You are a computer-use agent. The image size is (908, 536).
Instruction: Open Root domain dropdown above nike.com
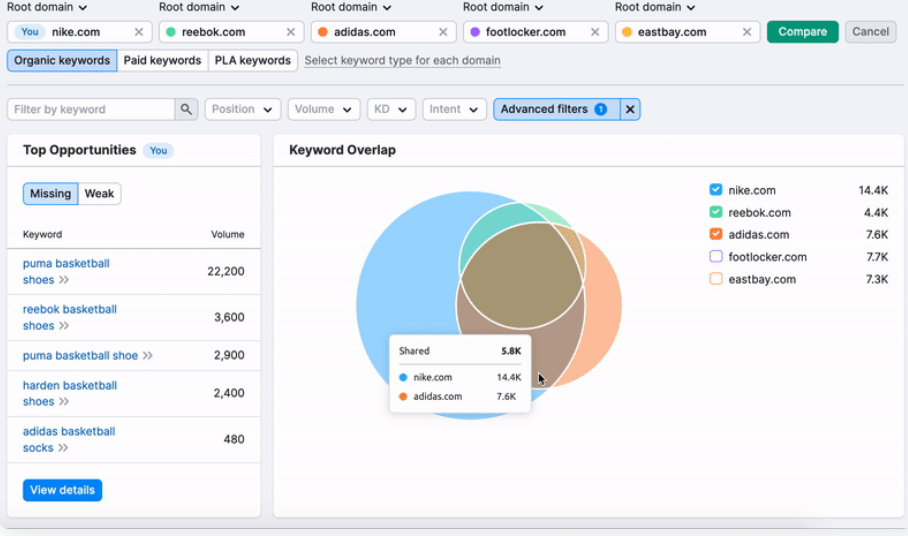click(x=47, y=8)
